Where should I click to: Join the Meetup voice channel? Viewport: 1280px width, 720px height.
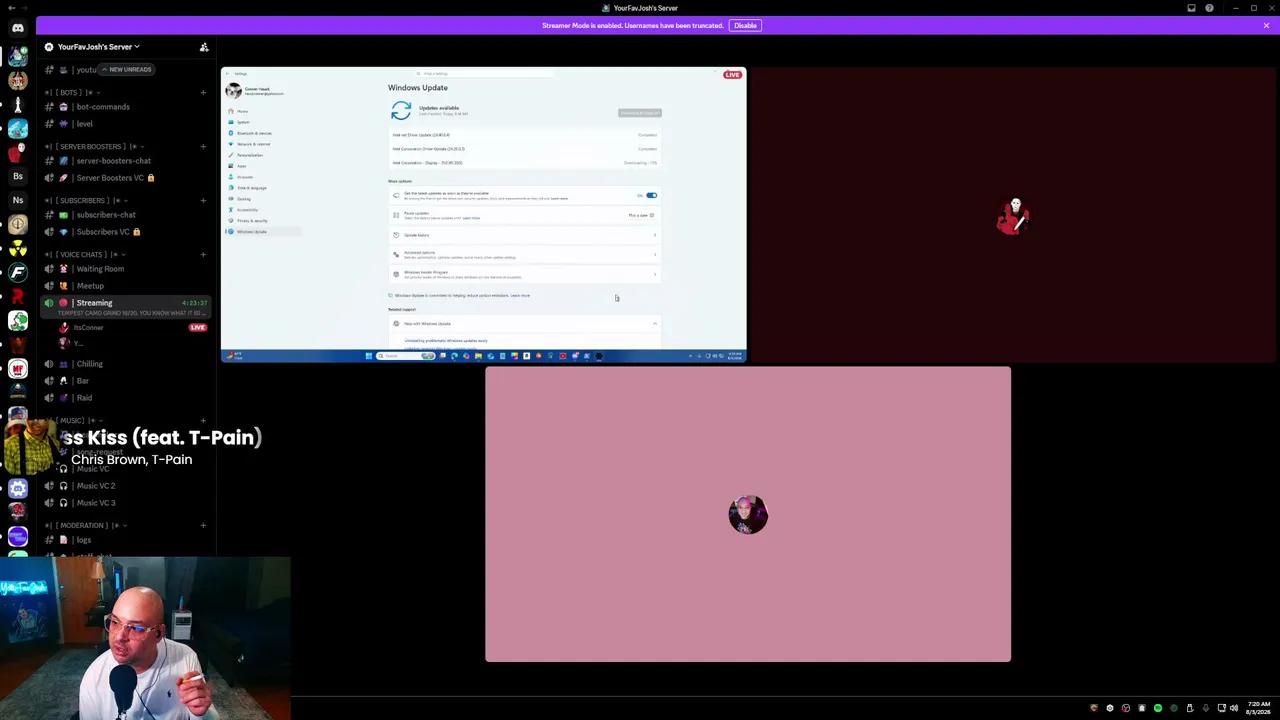(126, 286)
